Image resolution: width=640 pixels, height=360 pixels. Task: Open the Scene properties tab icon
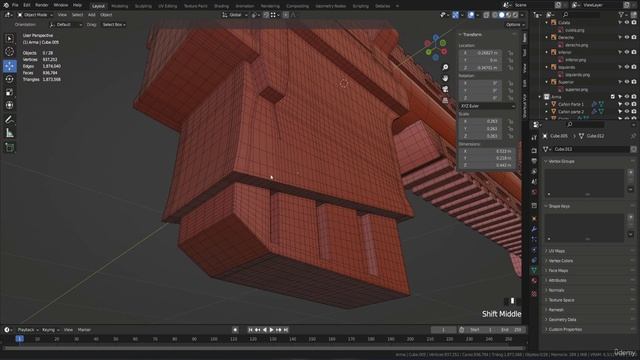point(534,182)
